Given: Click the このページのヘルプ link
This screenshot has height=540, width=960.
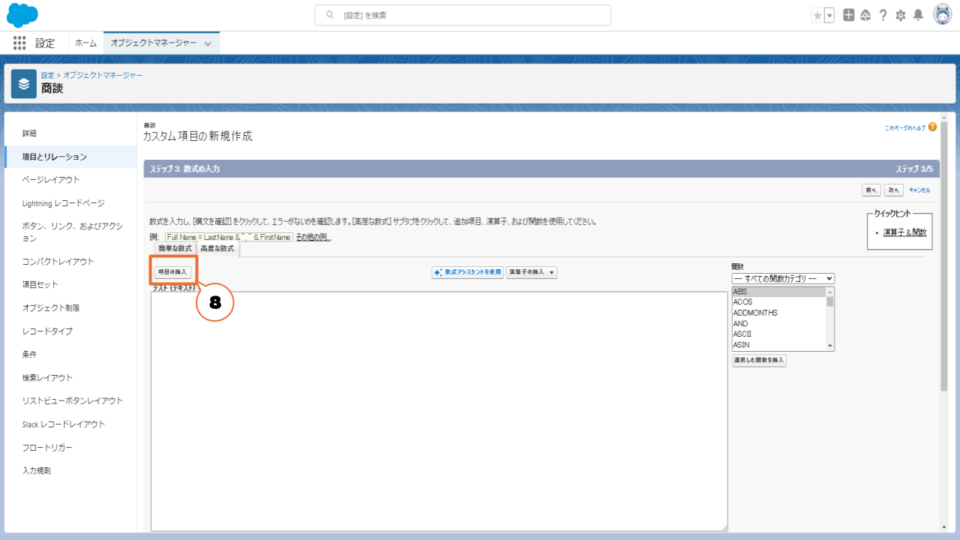Looking at the screenshot, I should [x=904, y=127].
